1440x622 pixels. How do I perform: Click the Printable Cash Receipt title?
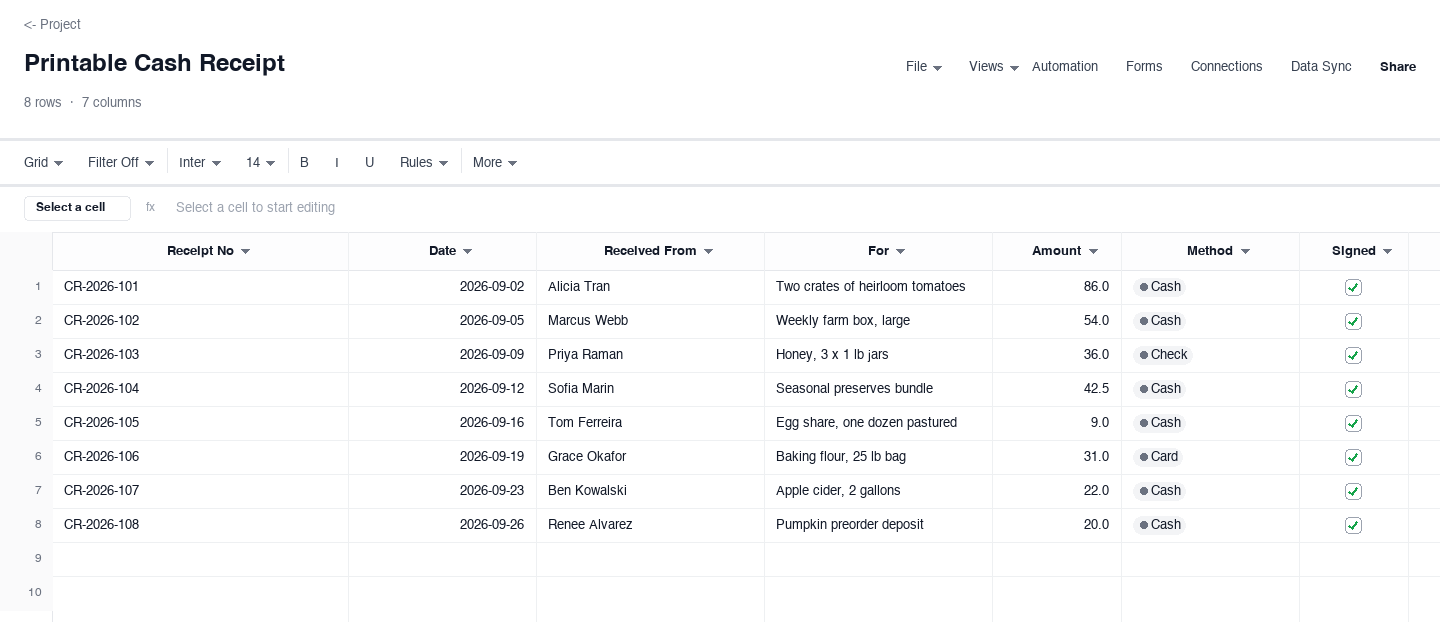tap(154, 63)
